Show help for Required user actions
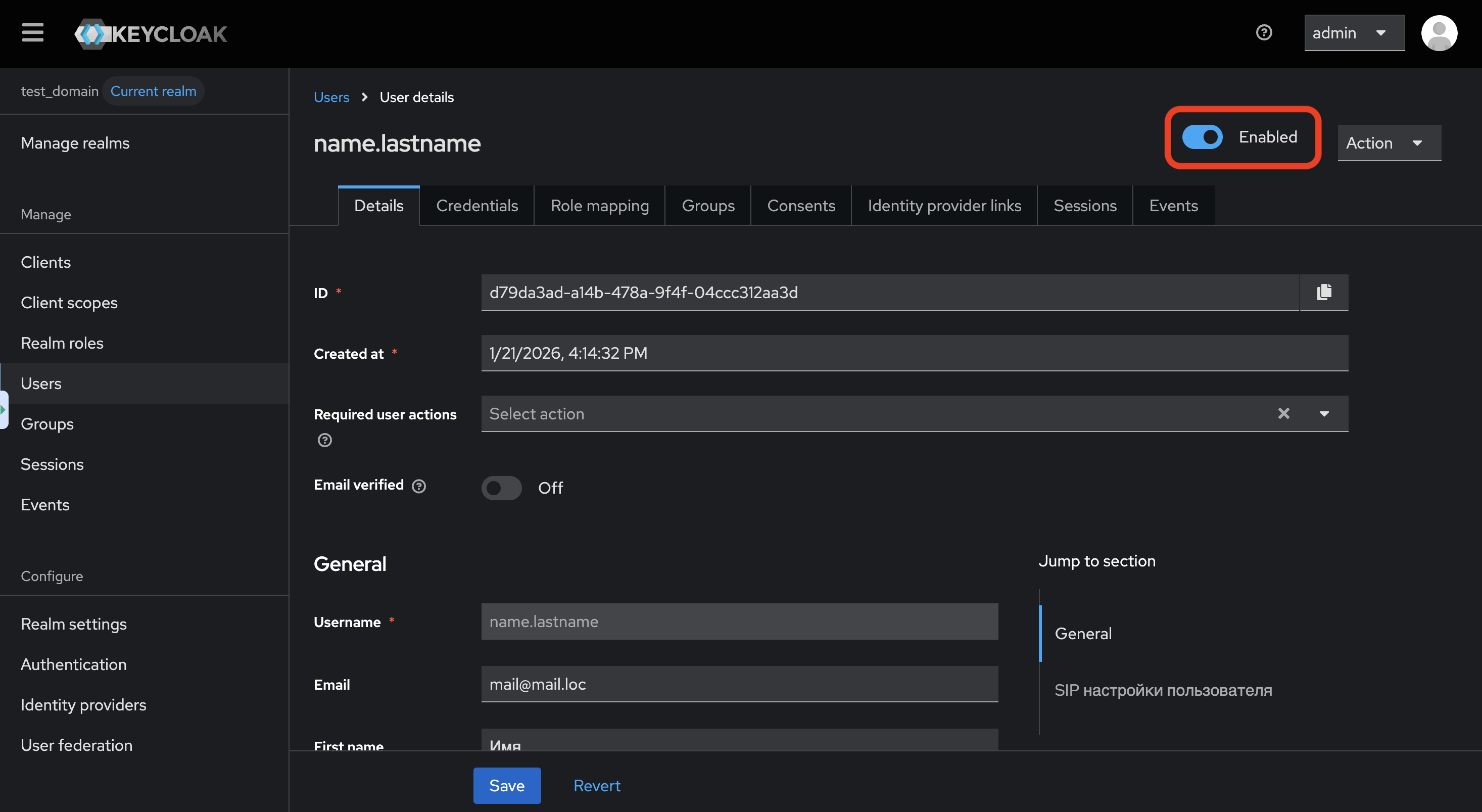This screenshot has height=812, width=1482. tap(324, 440)
